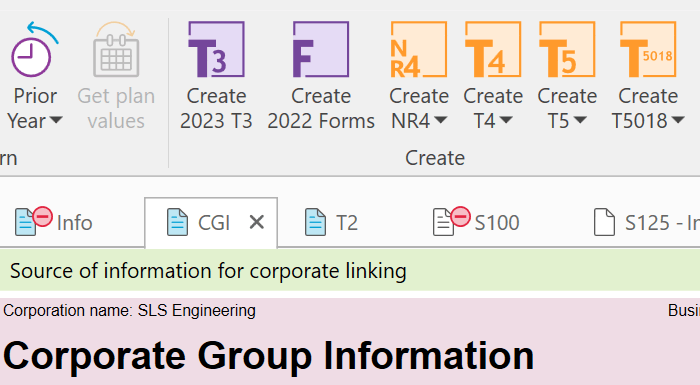Click the Create T5018 icon
This screenshot has height=385, width=700.
[x=648, y=49]
